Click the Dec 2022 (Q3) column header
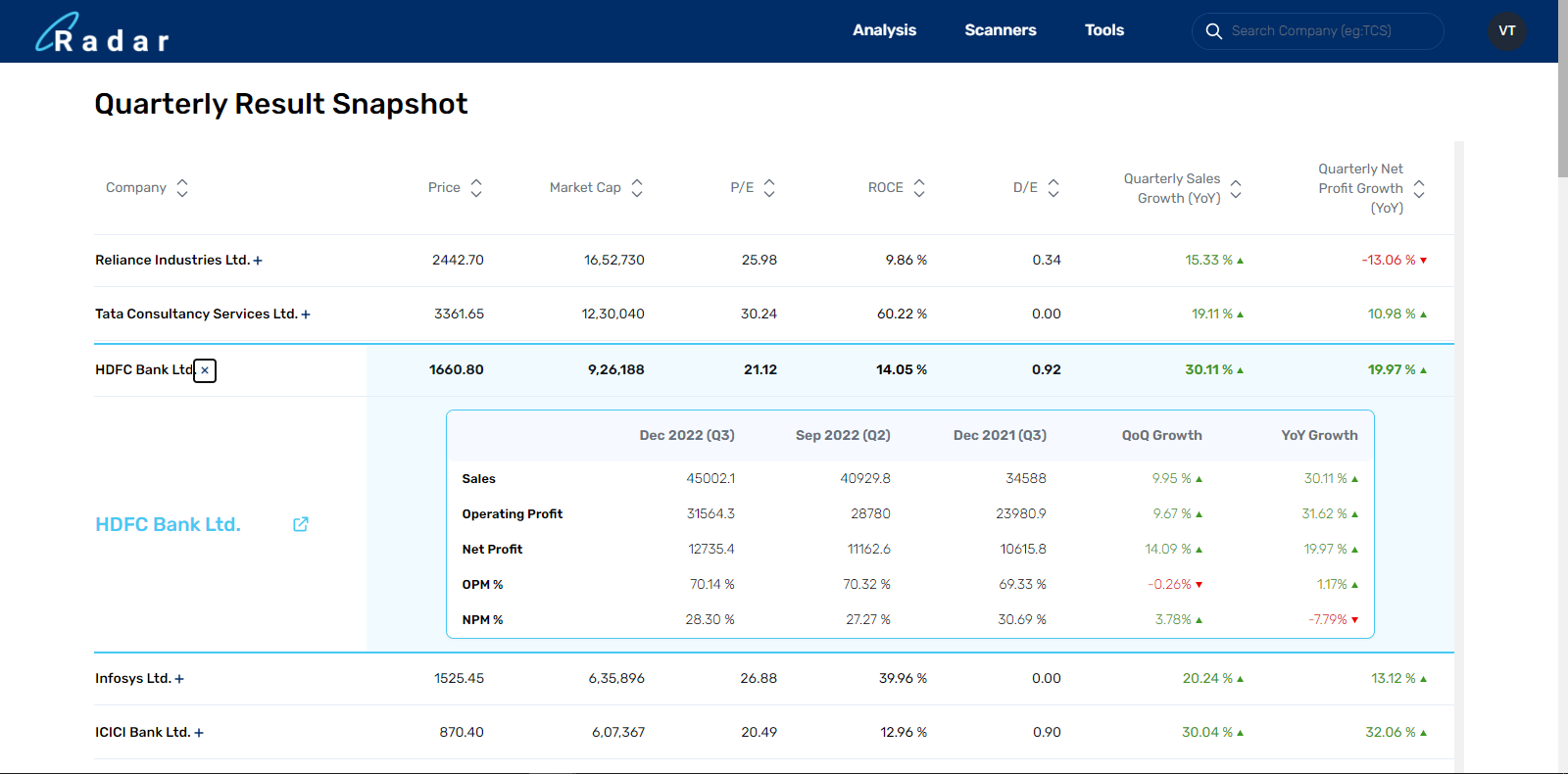Image resolution: width=1568 pixels, height=774 pixels. tap(687, 435)
